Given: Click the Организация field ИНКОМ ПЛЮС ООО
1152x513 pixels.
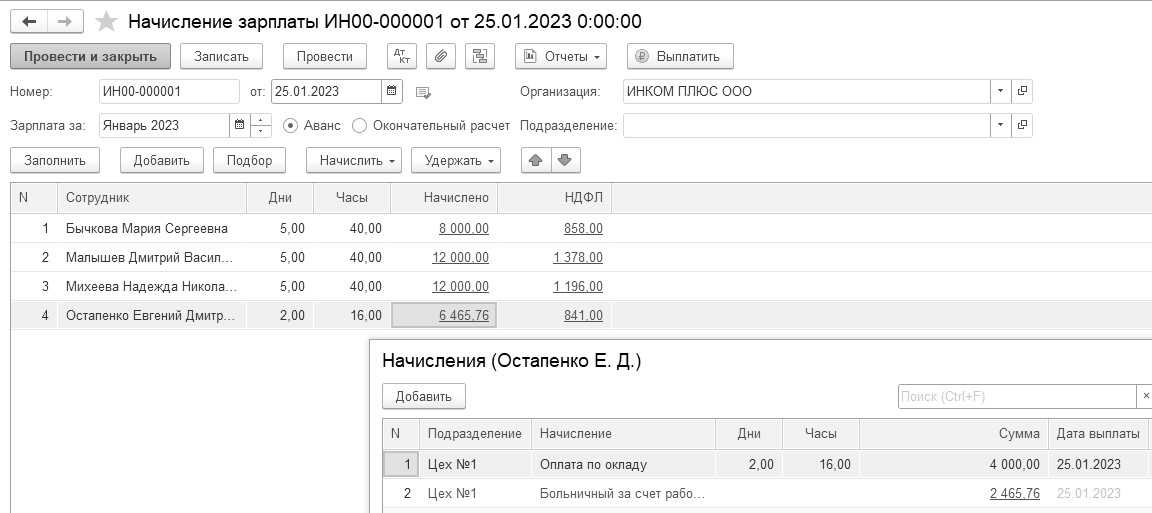Looking at the screenshot, I should point(807,91).
